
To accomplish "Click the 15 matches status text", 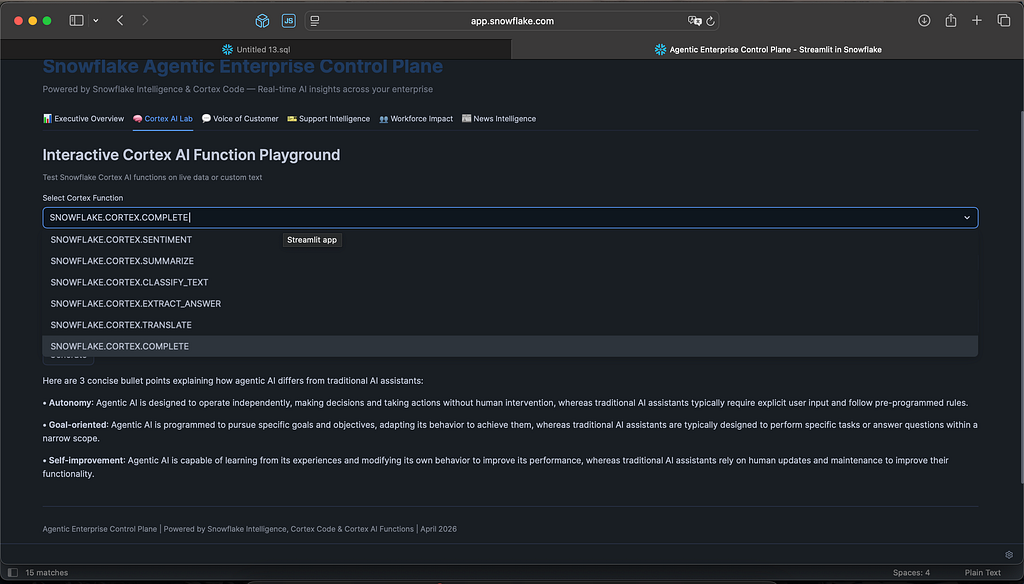I will [x=46, y=573].
